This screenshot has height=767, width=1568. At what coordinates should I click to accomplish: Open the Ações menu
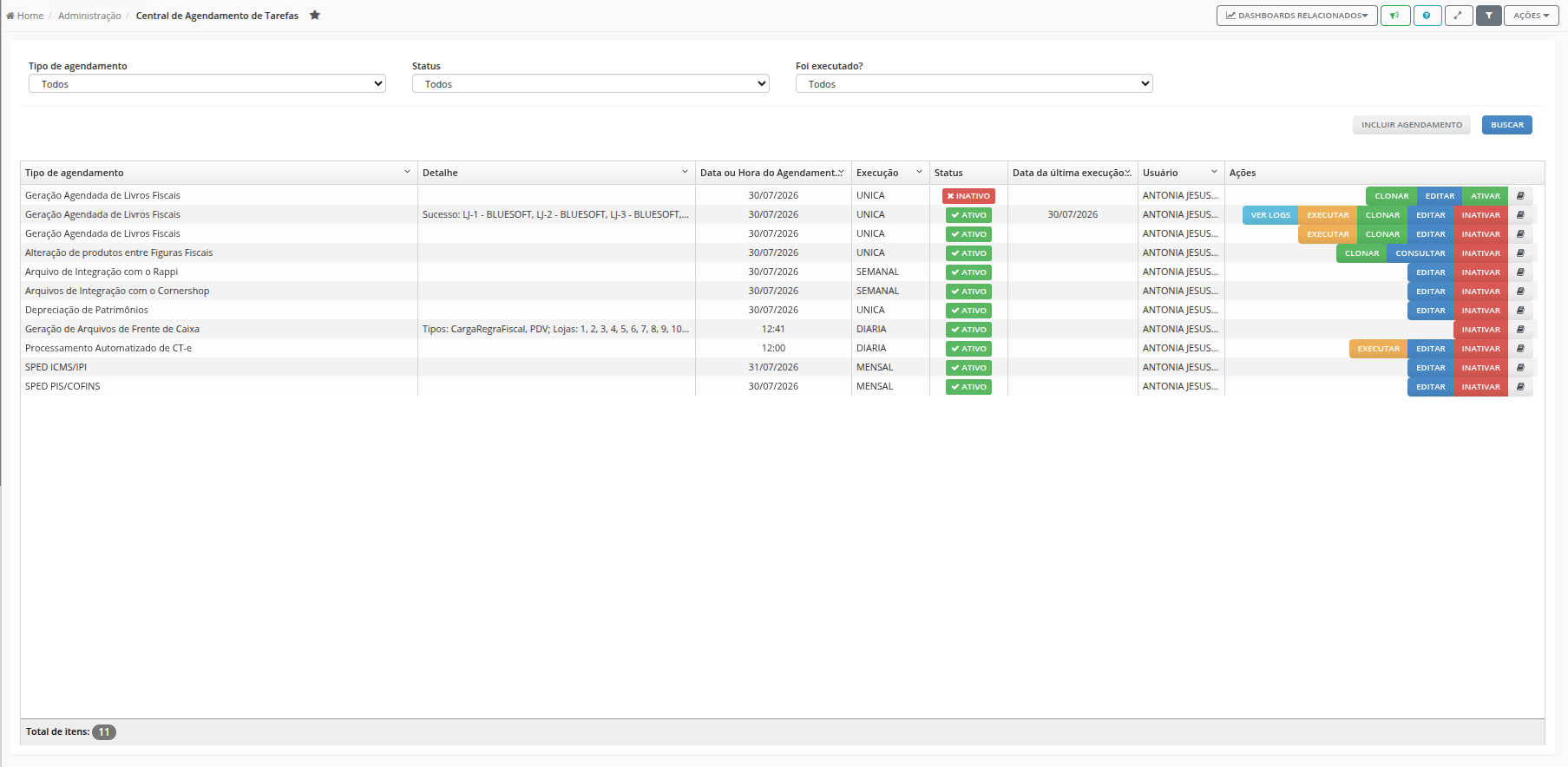[x=1532, y=16]
